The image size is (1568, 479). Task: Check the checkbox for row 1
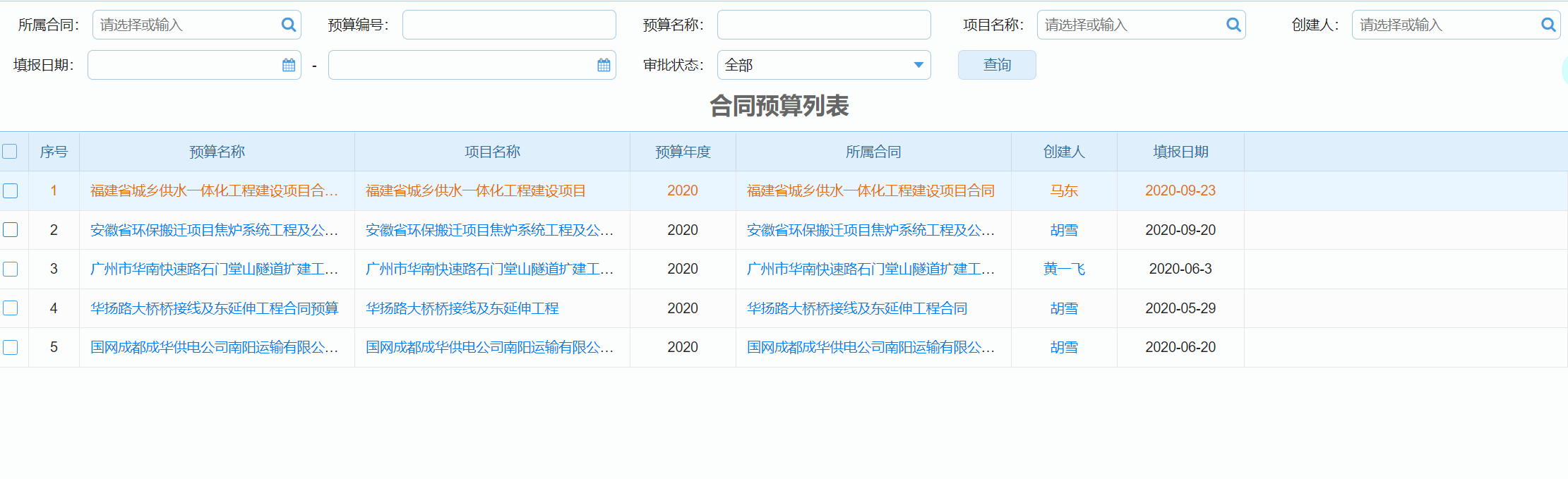[x=10, y=190]
